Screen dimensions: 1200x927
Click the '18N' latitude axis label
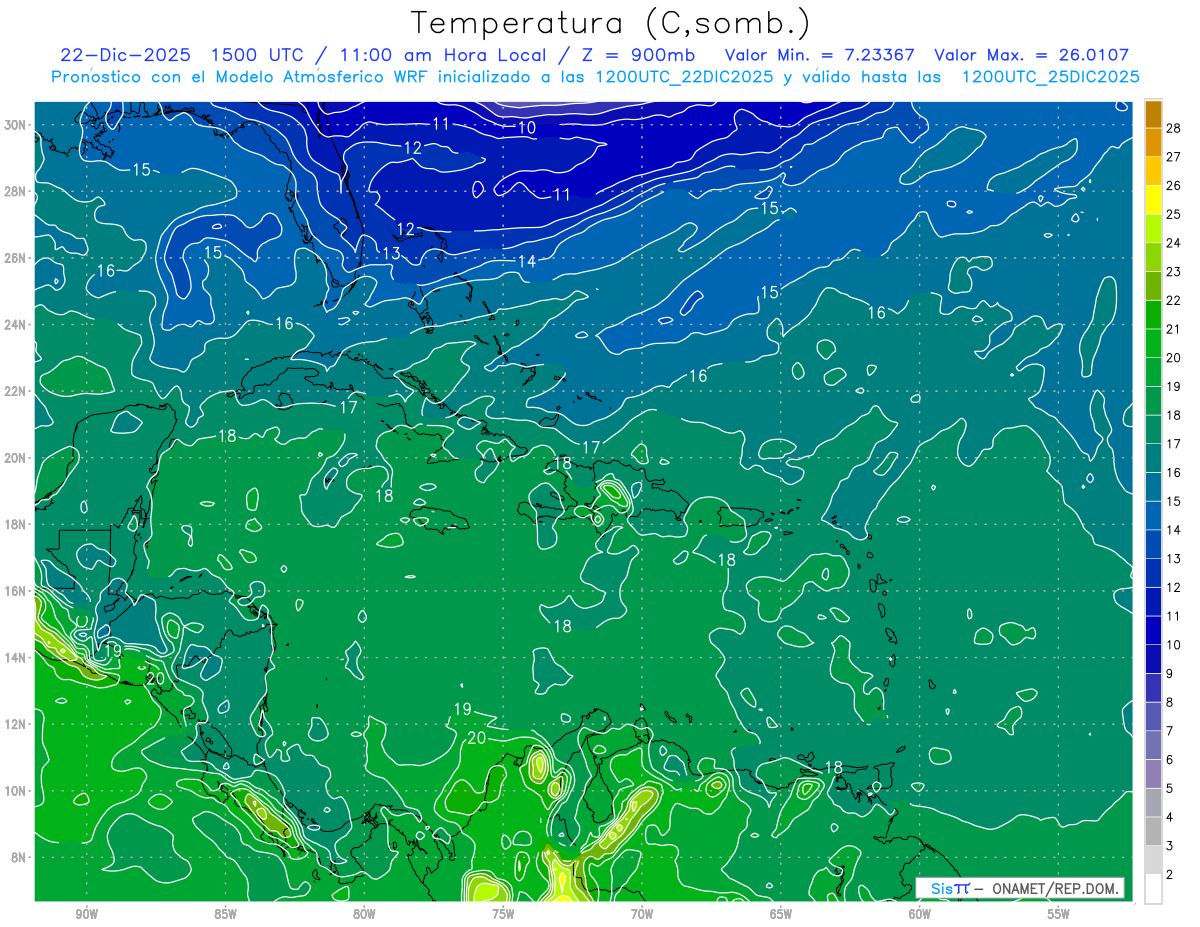pyautogui.click(x=16, y=524)
